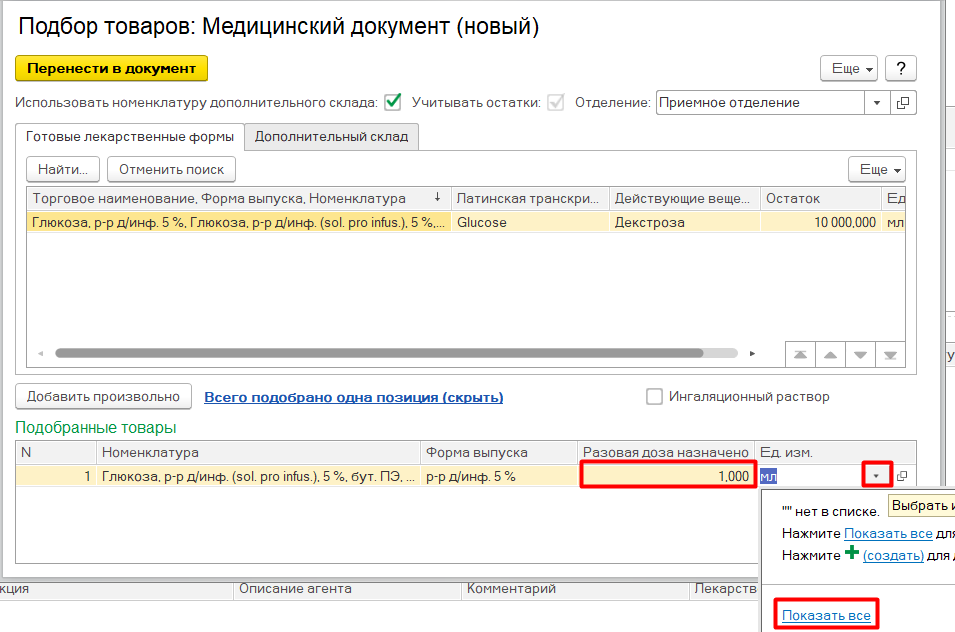Viewport: 955px width, 632px height.
Task: Toggle the Учитывать остатки checkbox
Action: point(555,102)
